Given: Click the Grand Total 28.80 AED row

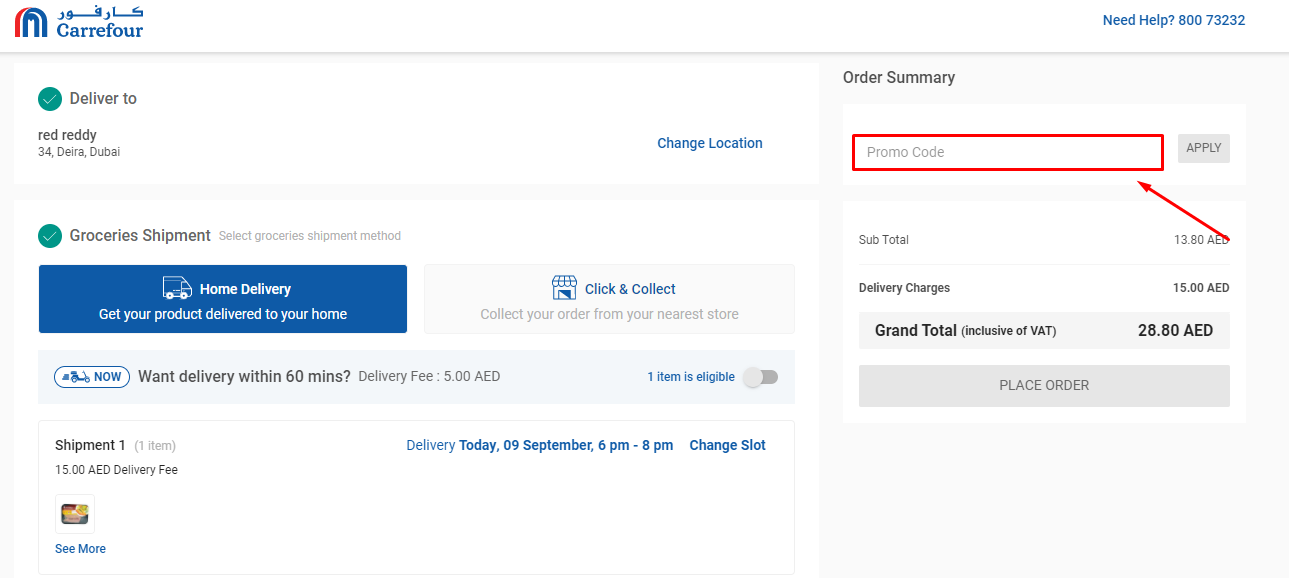Looking at the screenshot, I should coord(1044,330).
